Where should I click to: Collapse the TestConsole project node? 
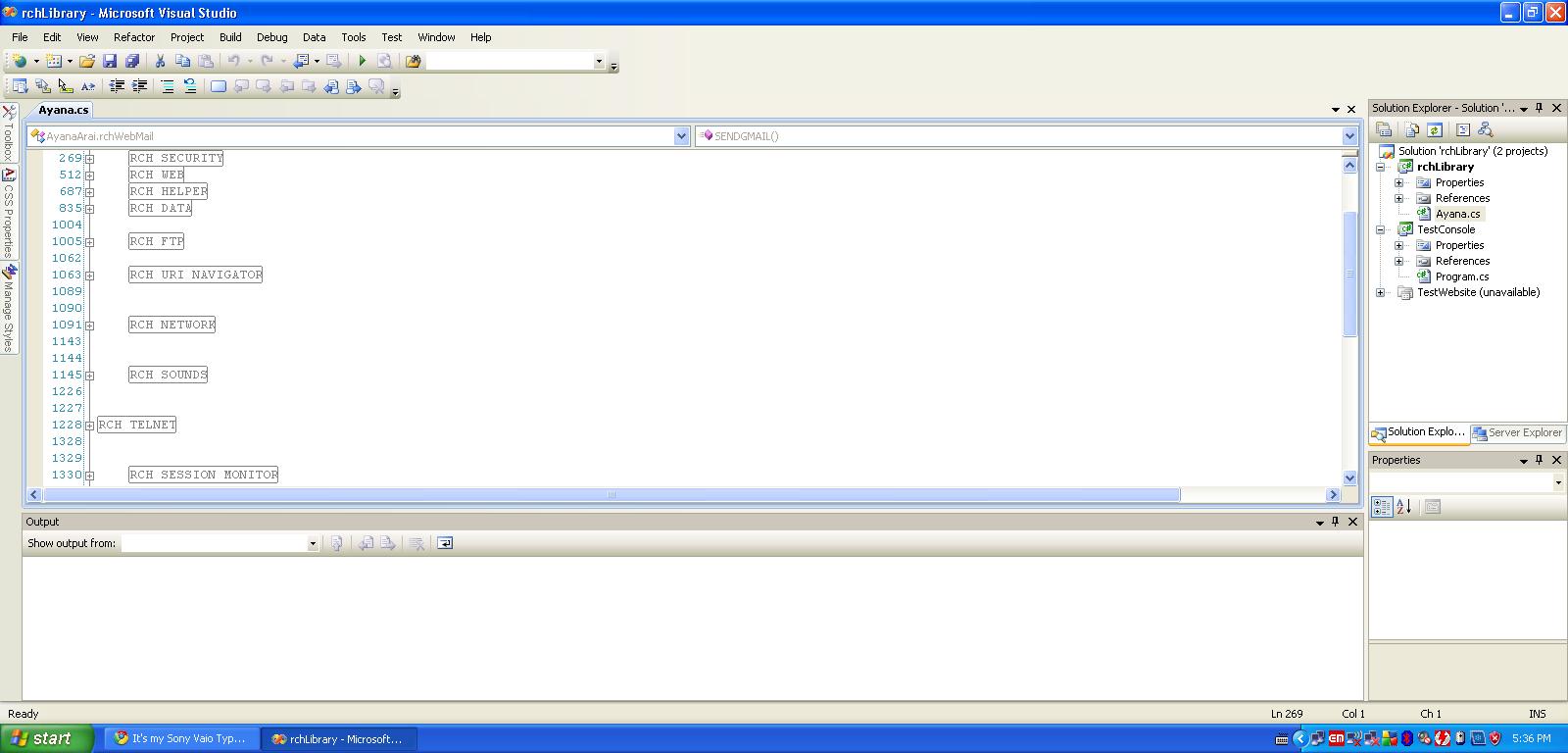(1381, 229)
